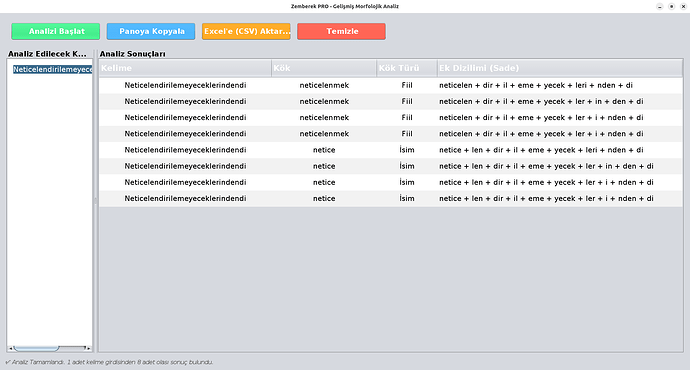
Task: Copy results with Panoya Kopyala button
Action: [x=151, y=31]
